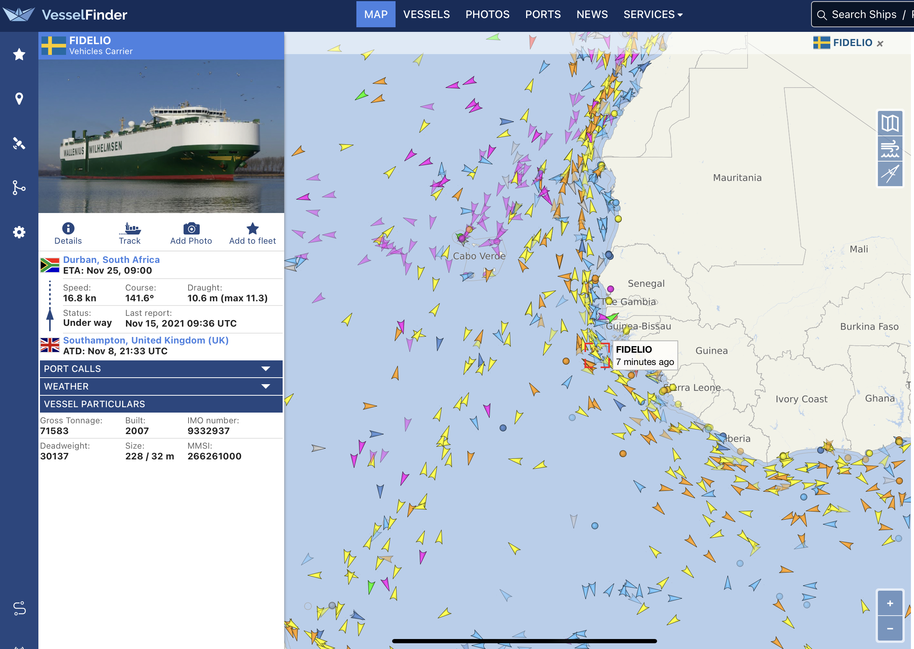Click the MMSI value 266261000
Screen dimensions: 914x649
215,456
